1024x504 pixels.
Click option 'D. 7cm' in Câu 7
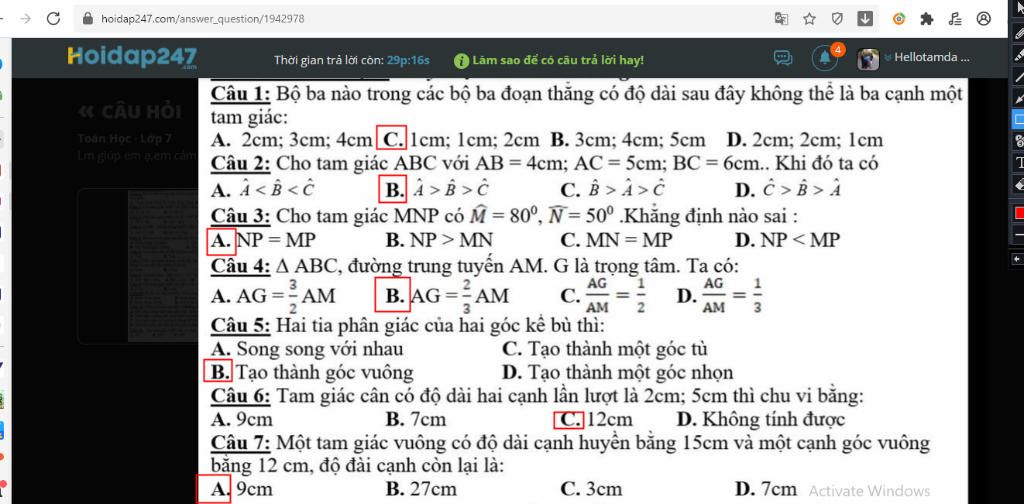766,489
